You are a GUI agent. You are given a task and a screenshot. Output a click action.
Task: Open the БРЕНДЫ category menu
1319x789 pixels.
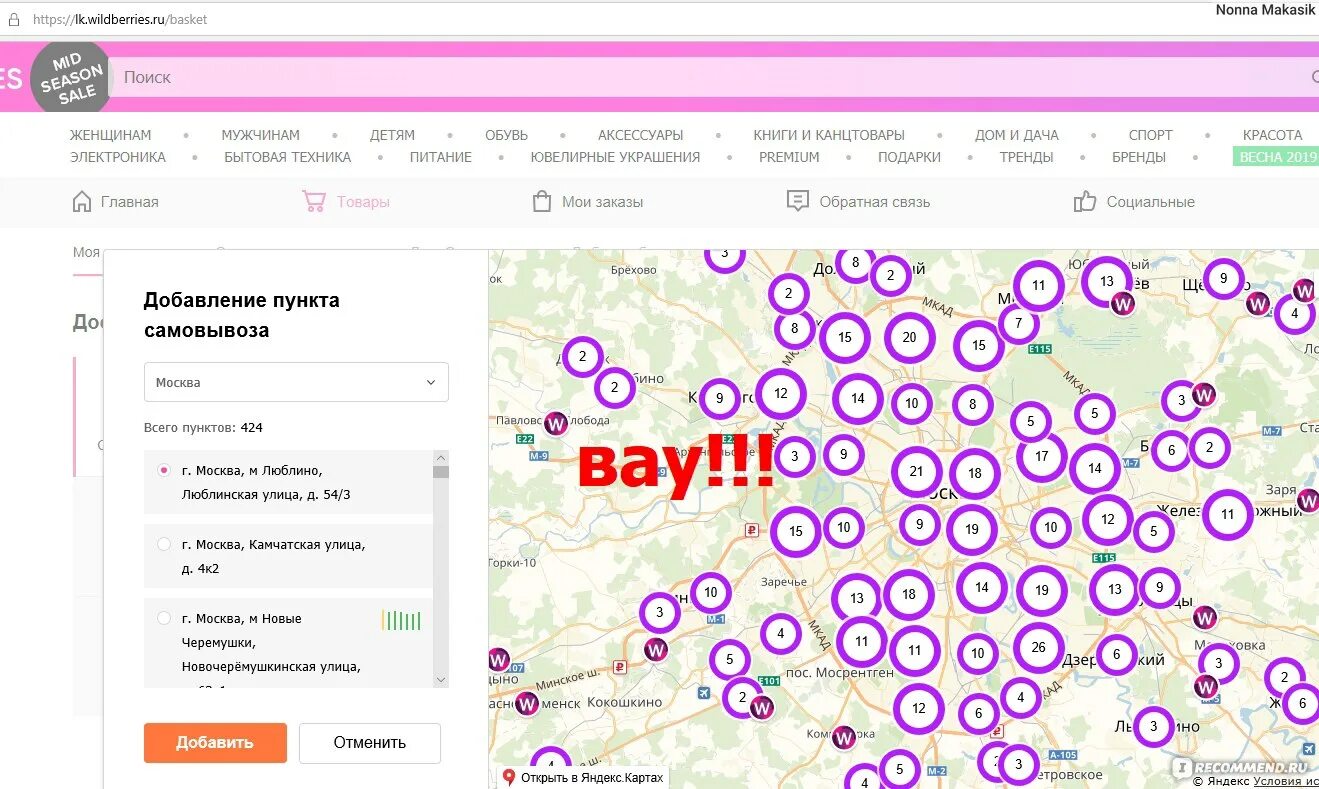pos(1139,157)
